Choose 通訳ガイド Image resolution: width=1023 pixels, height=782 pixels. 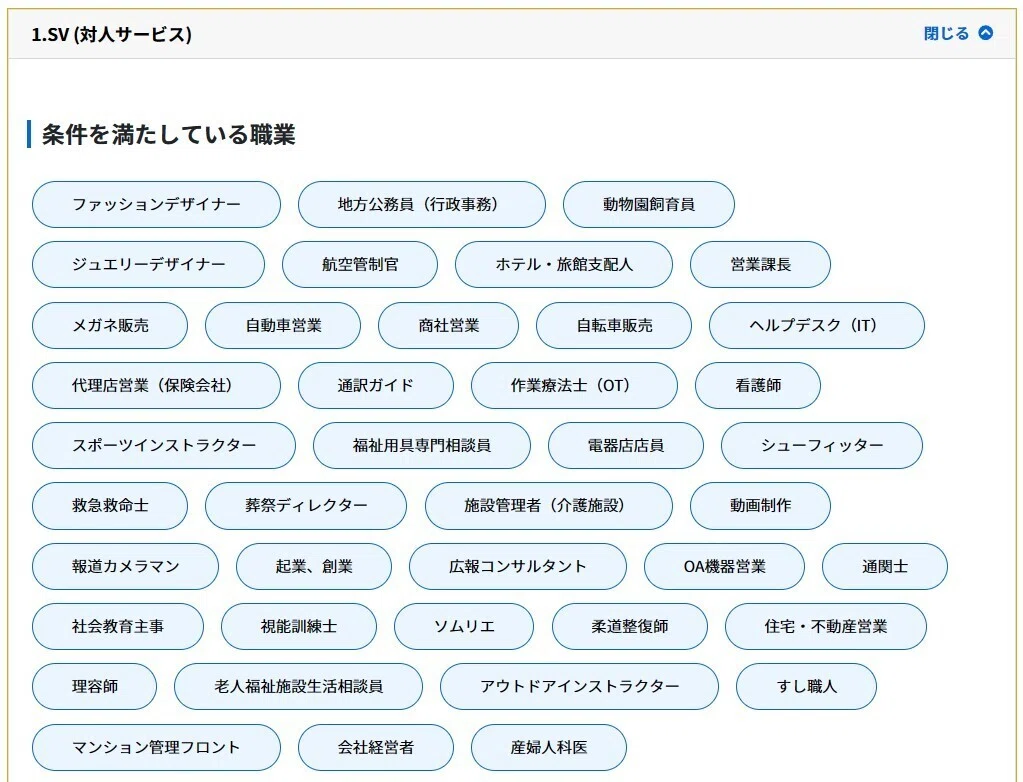tap(376, 385)
